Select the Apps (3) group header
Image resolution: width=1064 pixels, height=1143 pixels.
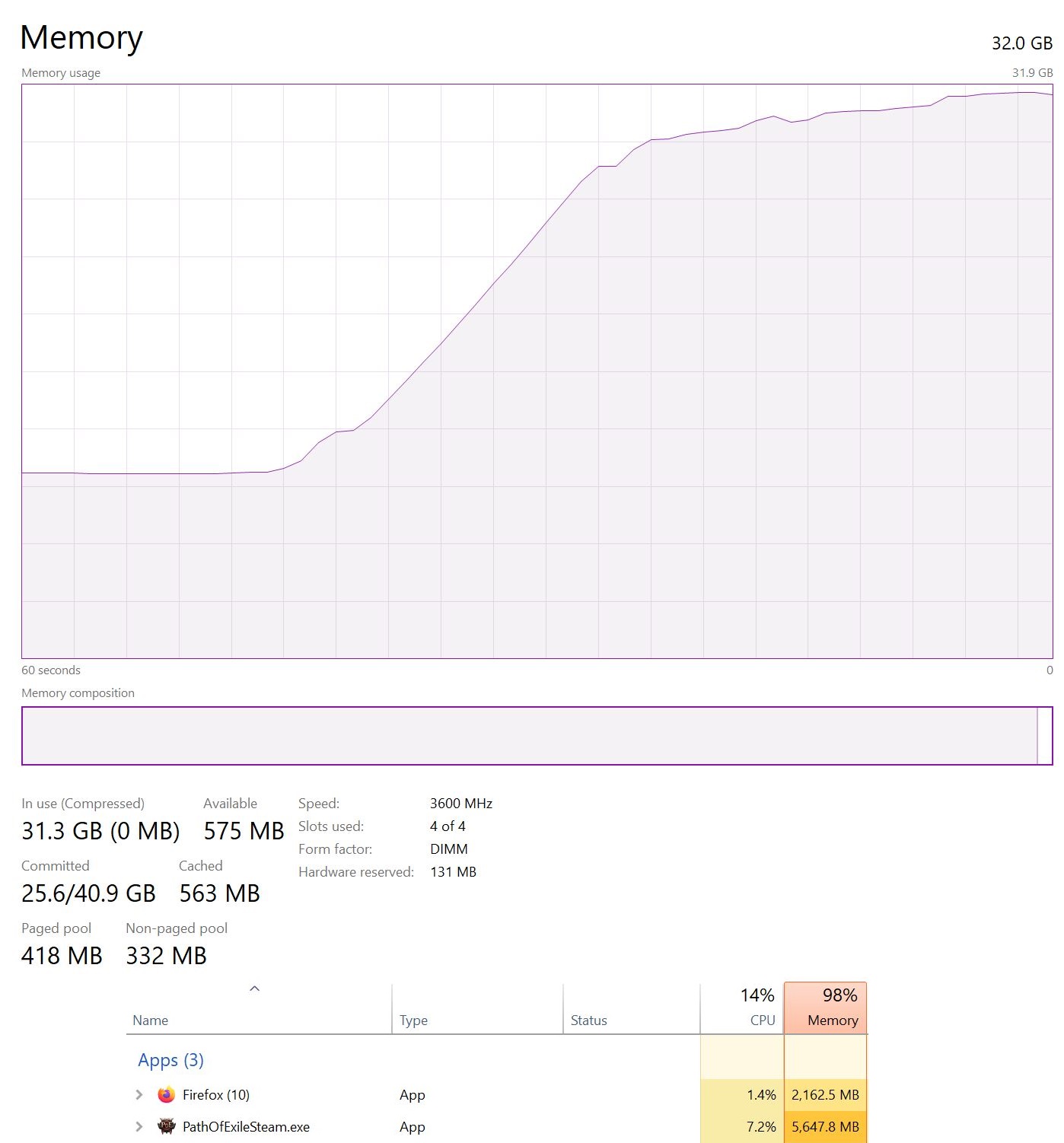(171, 1060)
